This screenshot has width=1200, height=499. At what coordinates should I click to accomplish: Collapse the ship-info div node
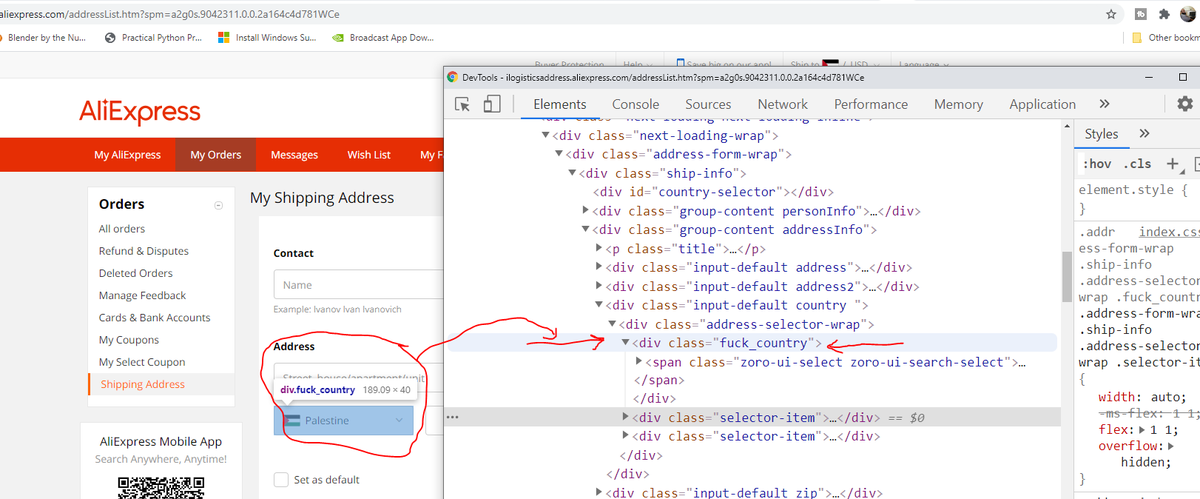pos(572,173)
